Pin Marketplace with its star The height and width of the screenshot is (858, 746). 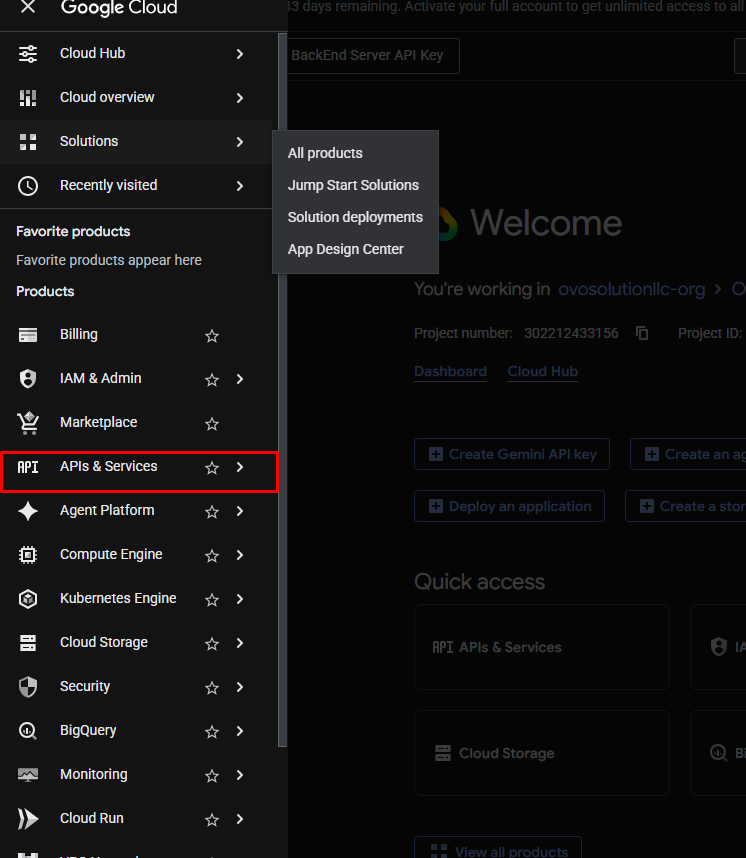(x=212, y=424)
